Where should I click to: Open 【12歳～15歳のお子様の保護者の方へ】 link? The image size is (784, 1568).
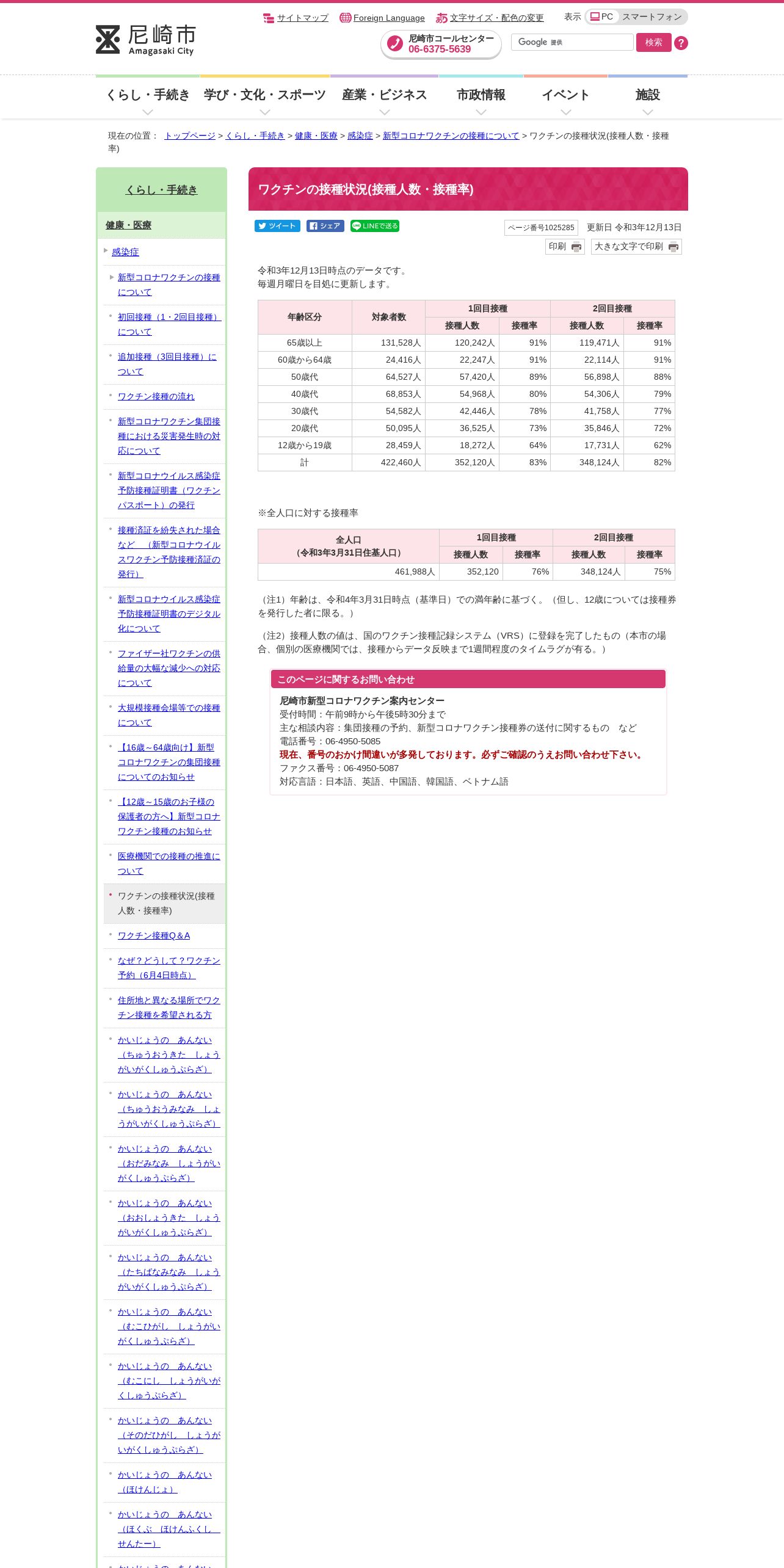coord(169,816)
